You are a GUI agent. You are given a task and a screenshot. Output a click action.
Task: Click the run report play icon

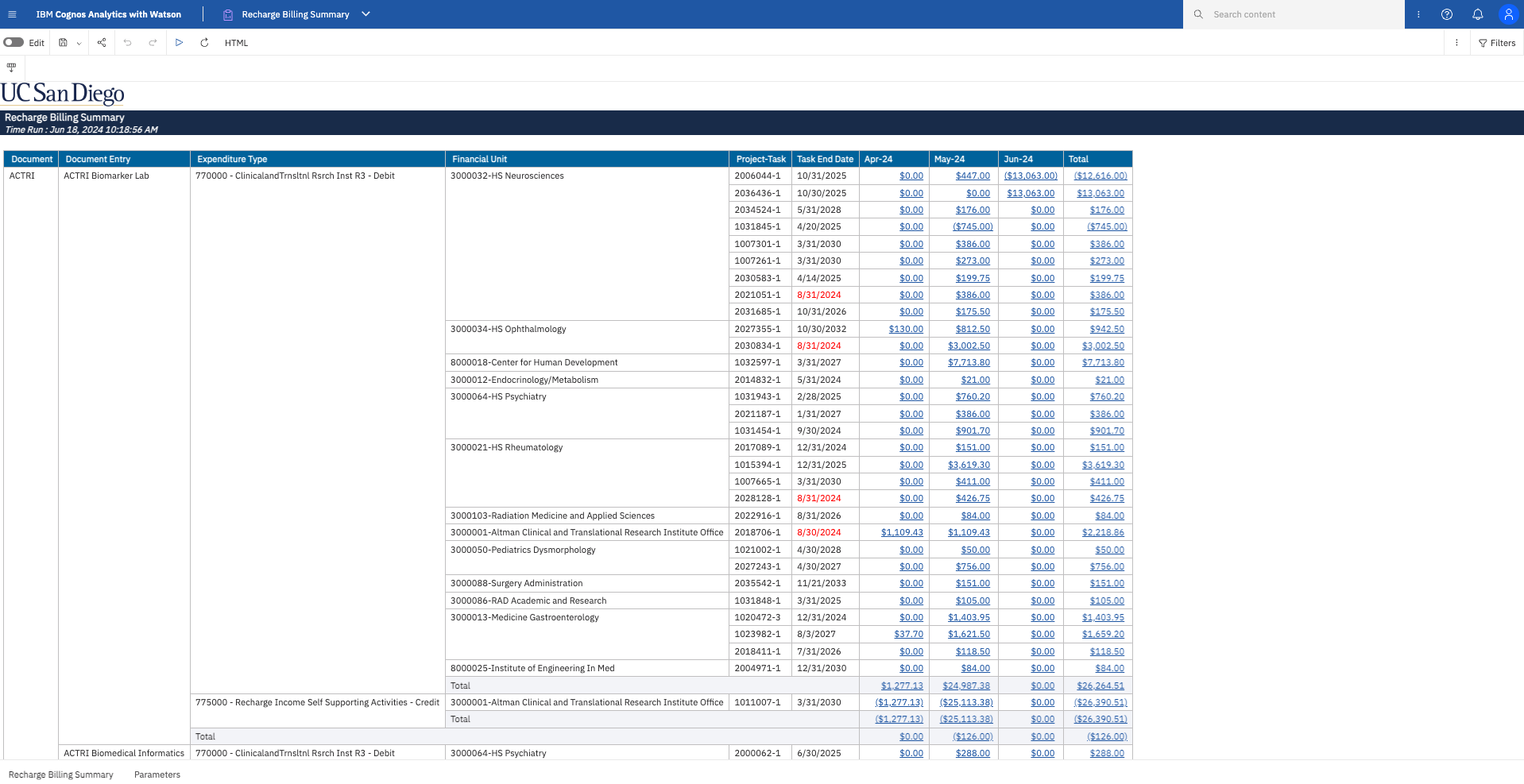[179, 43]
